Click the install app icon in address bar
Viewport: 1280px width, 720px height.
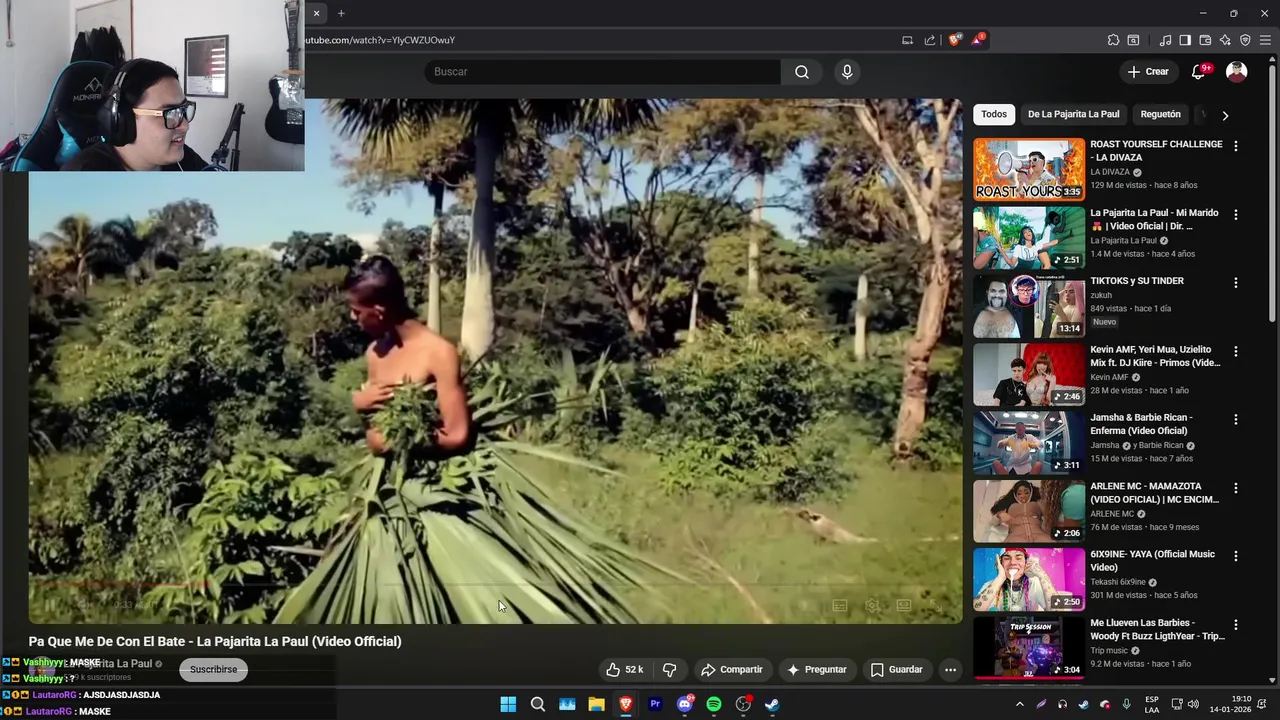[907, 40]
